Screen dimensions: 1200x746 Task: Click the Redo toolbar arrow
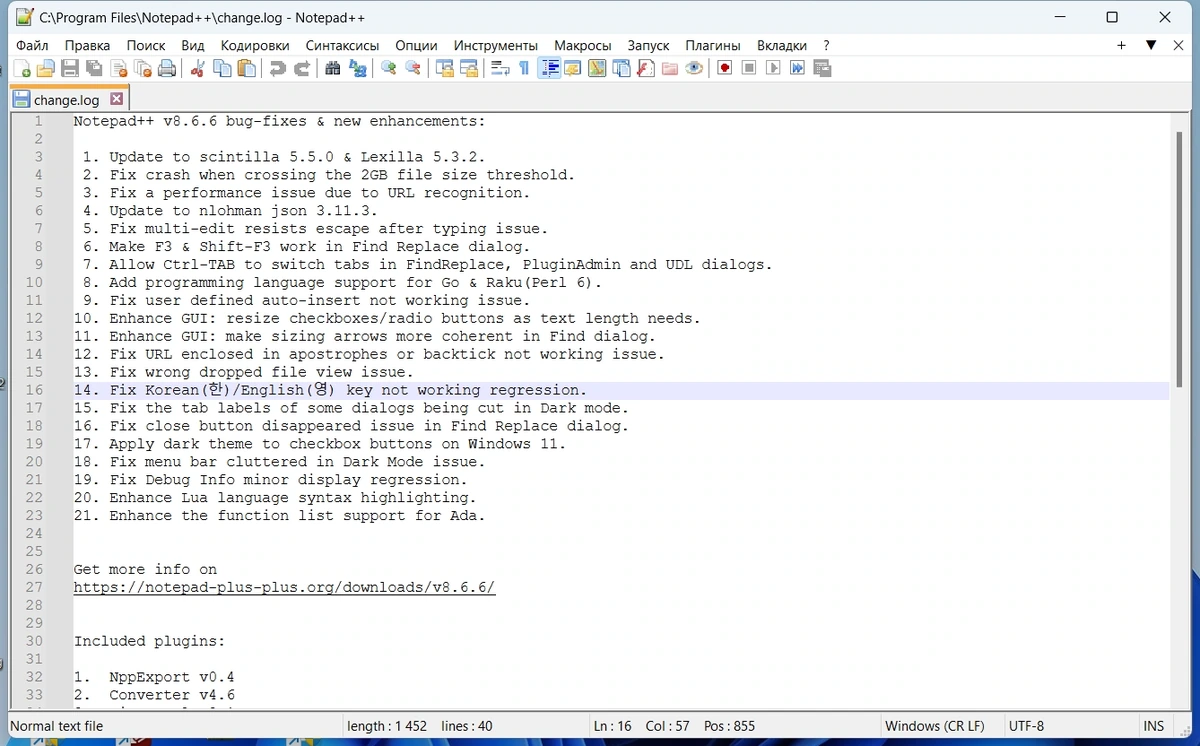point(301,68)
